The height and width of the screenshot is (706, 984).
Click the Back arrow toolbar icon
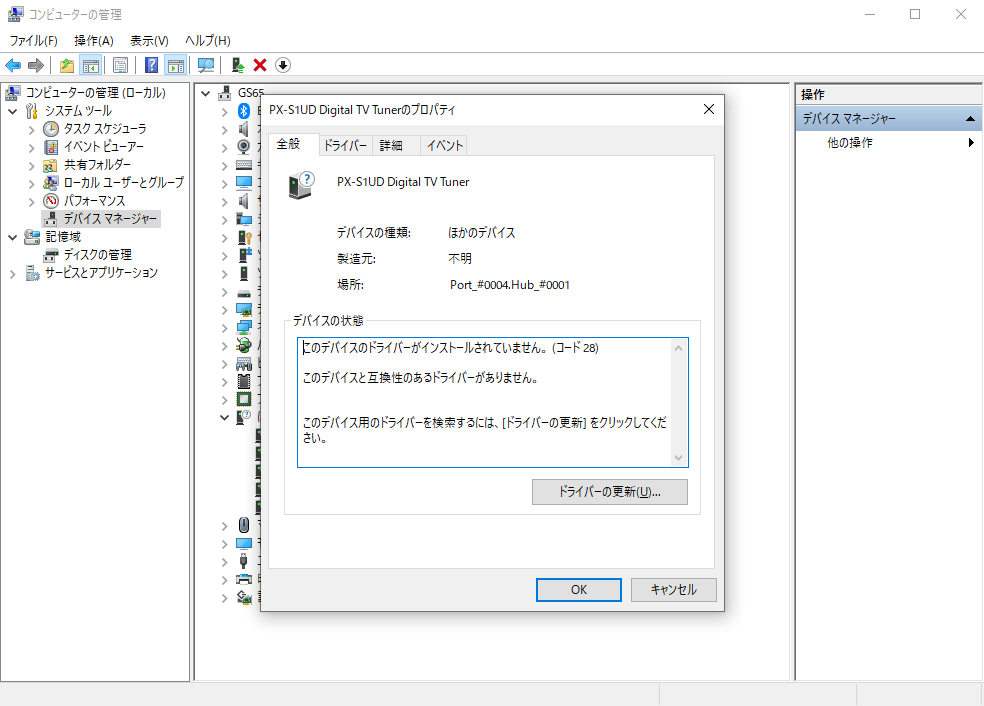pos(13,65)
